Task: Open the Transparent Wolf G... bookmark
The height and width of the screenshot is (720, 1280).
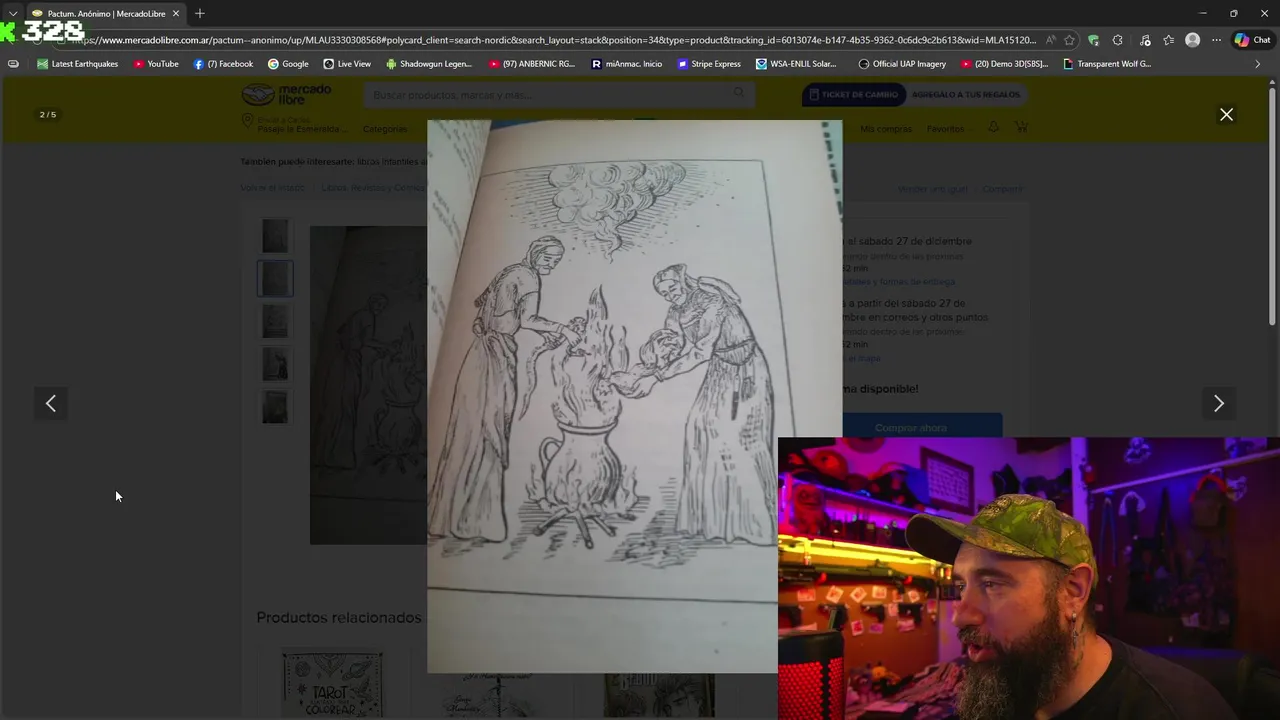Action: coord(1107,64)
